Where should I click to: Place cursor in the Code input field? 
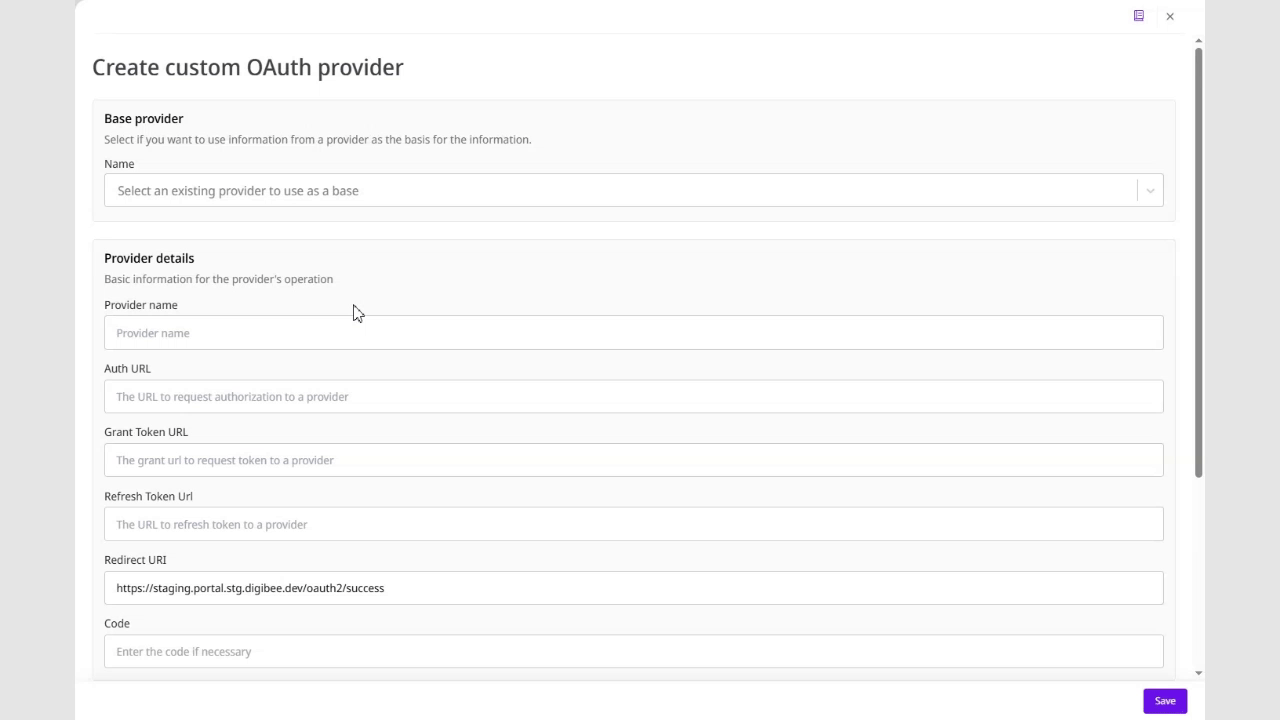[633, 652]
